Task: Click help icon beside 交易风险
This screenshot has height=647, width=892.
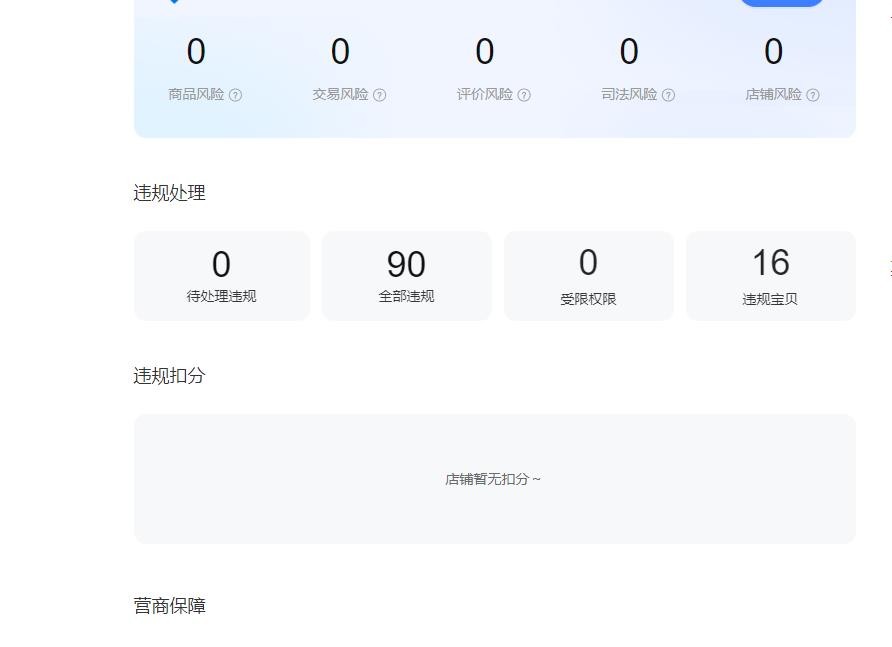Action: pos(380,95)
